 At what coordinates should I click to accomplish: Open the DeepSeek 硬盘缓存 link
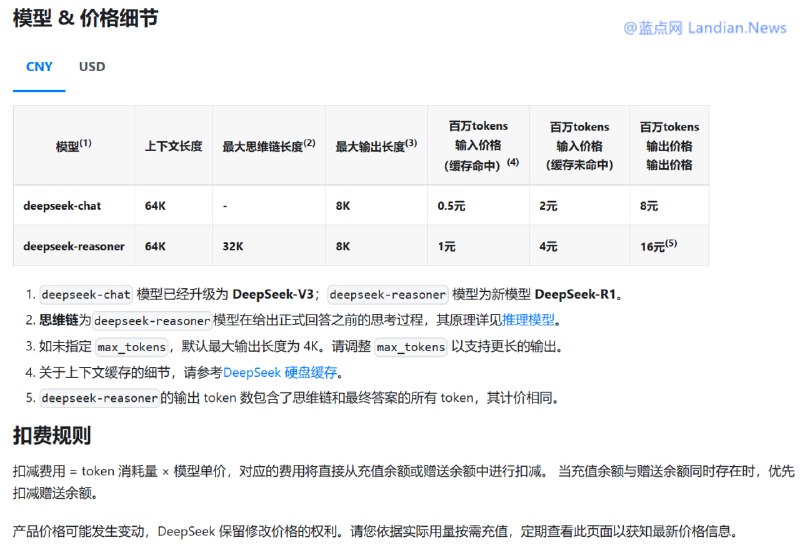coord(280,372)
